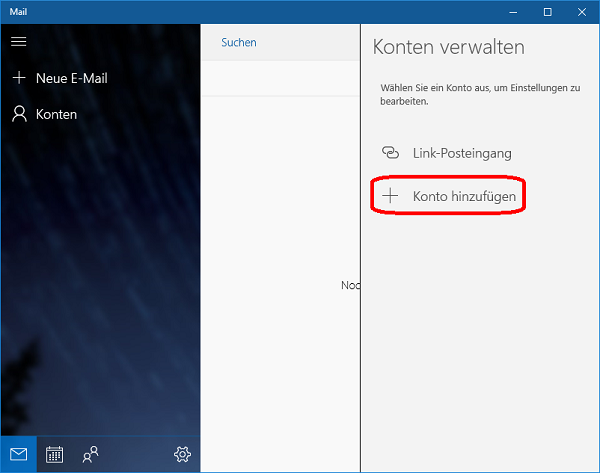Select the Link-Posteingang account entry

pyautogui.click(x=462, y=153)
